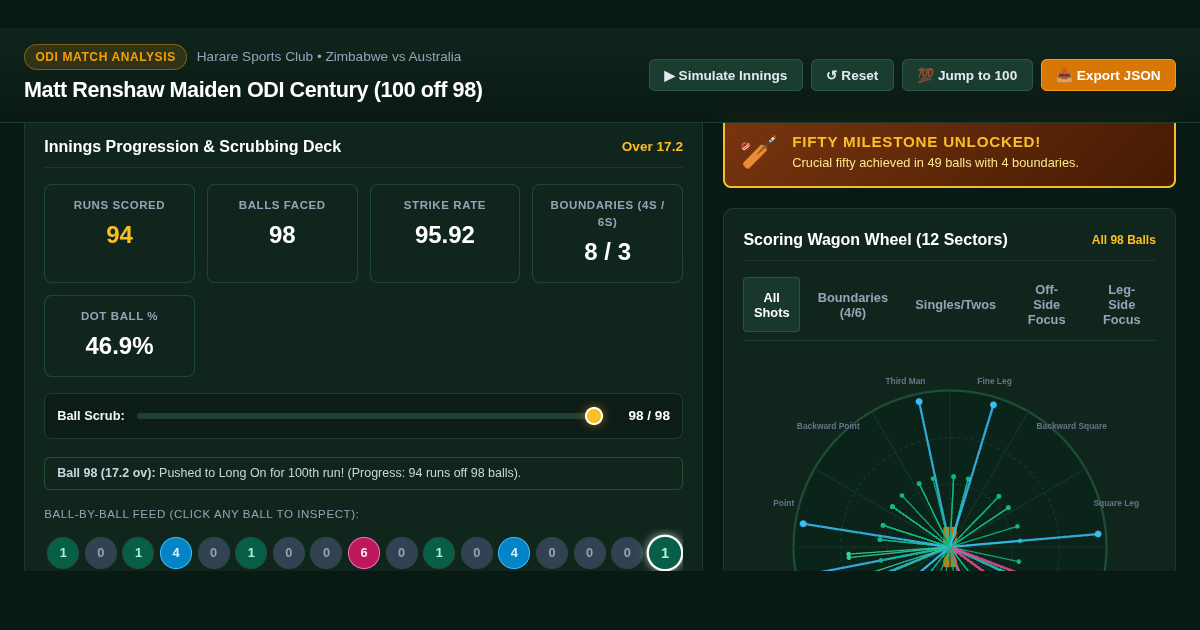Viewport: 1200px width, 630px height.
Task: Click the Point sector label
Action: pyautogui.click(x=784, y=503)
